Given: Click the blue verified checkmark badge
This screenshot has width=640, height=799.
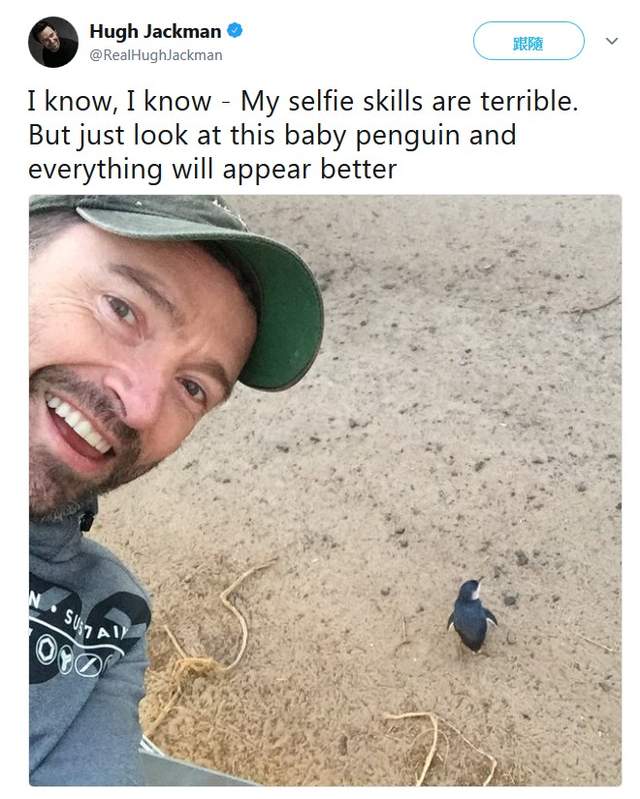Looking at the screenshot, I should 234,31.
